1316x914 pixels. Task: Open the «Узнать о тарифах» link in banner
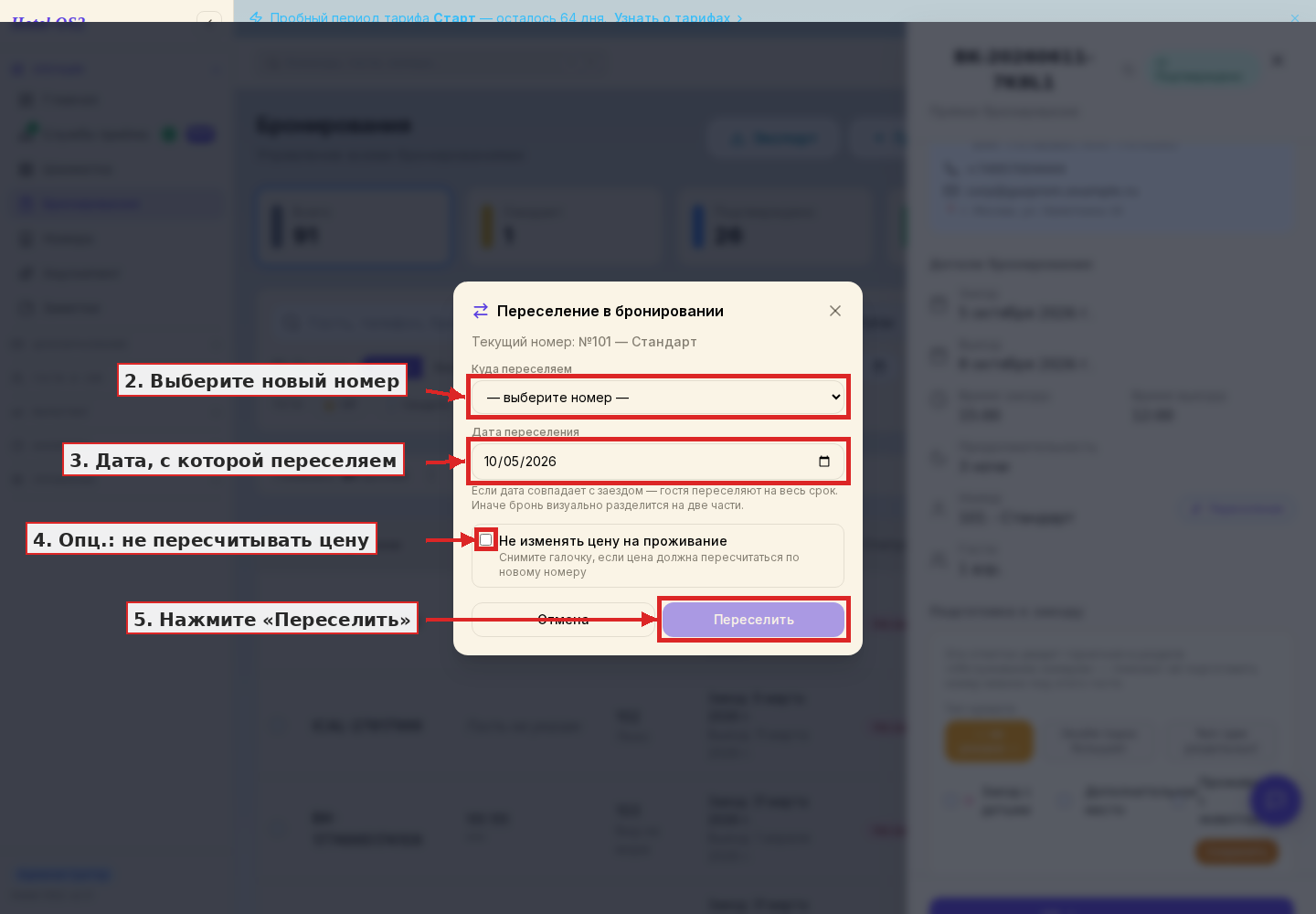pos(678,17)
